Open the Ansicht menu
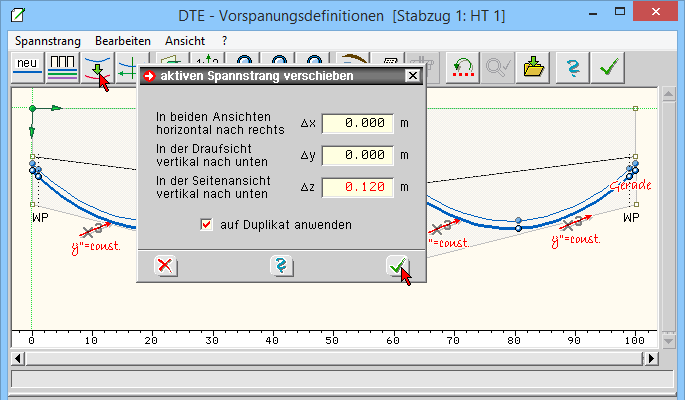 tap(184, 40)
